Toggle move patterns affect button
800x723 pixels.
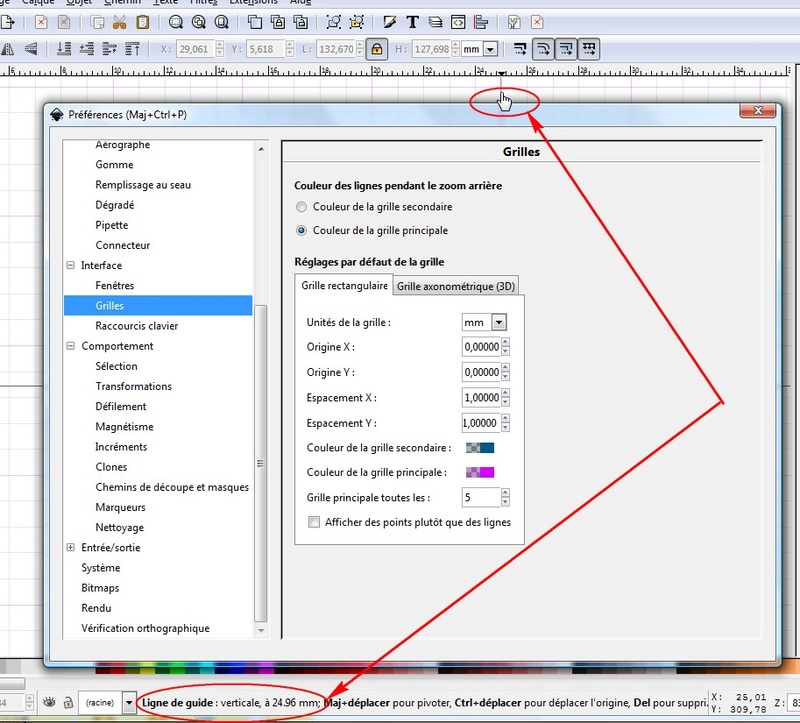(x=589, y=49)
